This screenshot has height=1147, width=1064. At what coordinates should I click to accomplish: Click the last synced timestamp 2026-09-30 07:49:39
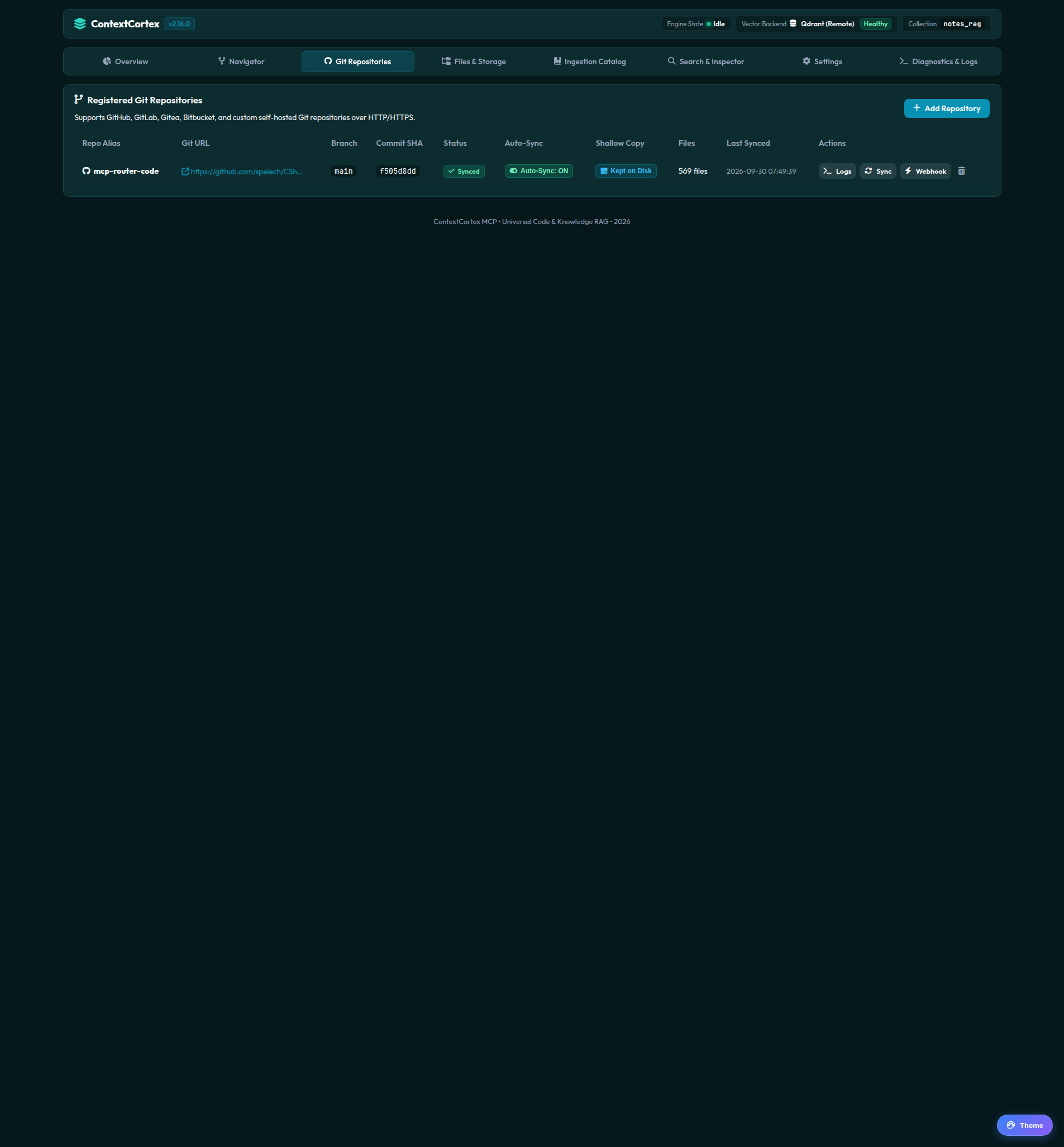coord(761,171)
